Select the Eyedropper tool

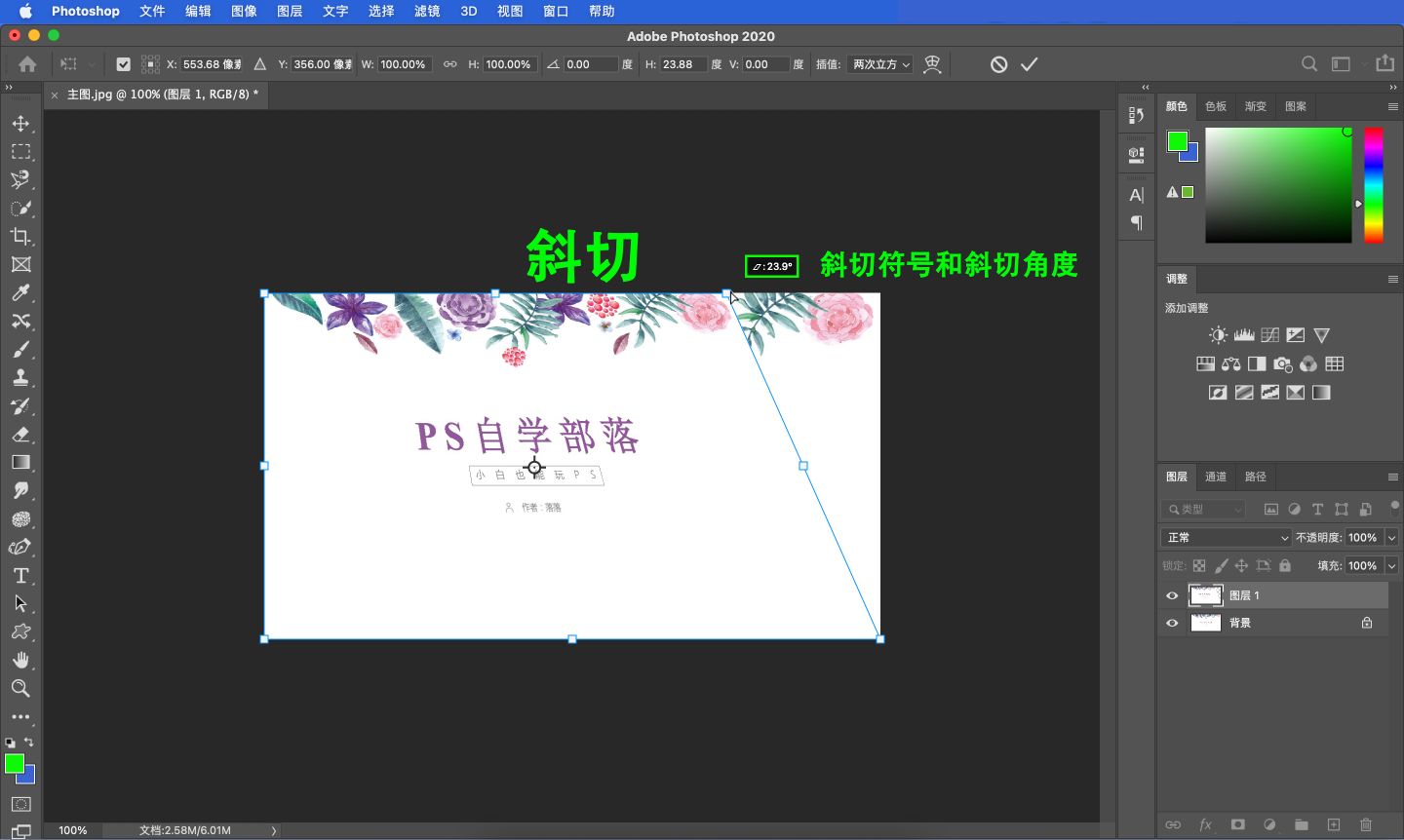[20, 292]
